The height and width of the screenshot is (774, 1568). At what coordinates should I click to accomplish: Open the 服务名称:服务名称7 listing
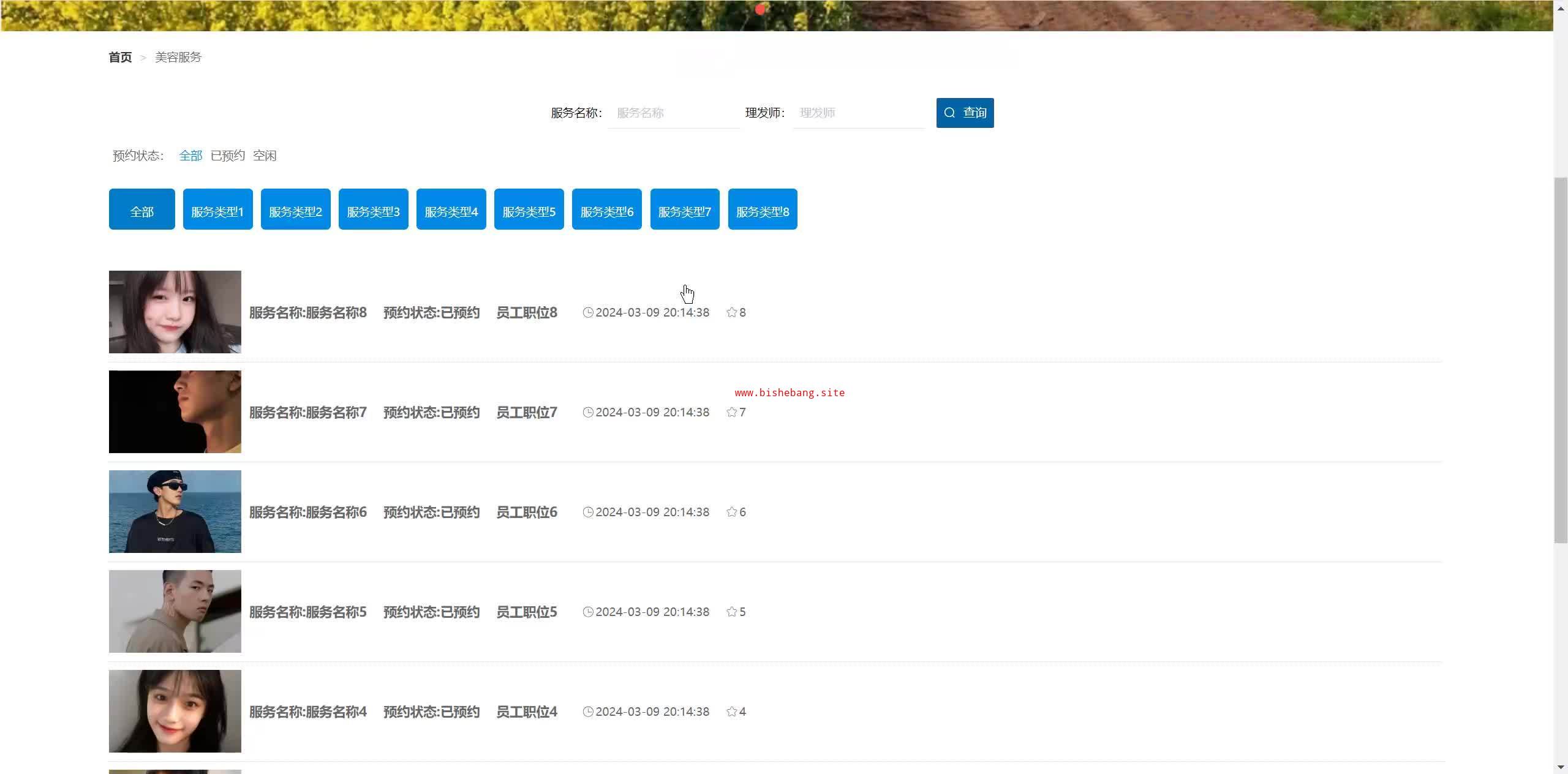tap(307, 412)
